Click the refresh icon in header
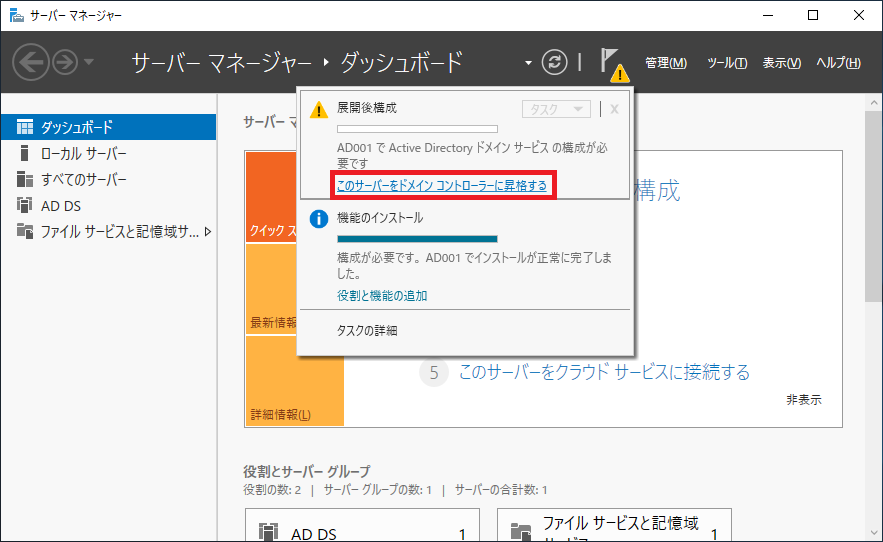 coord(554,62)
